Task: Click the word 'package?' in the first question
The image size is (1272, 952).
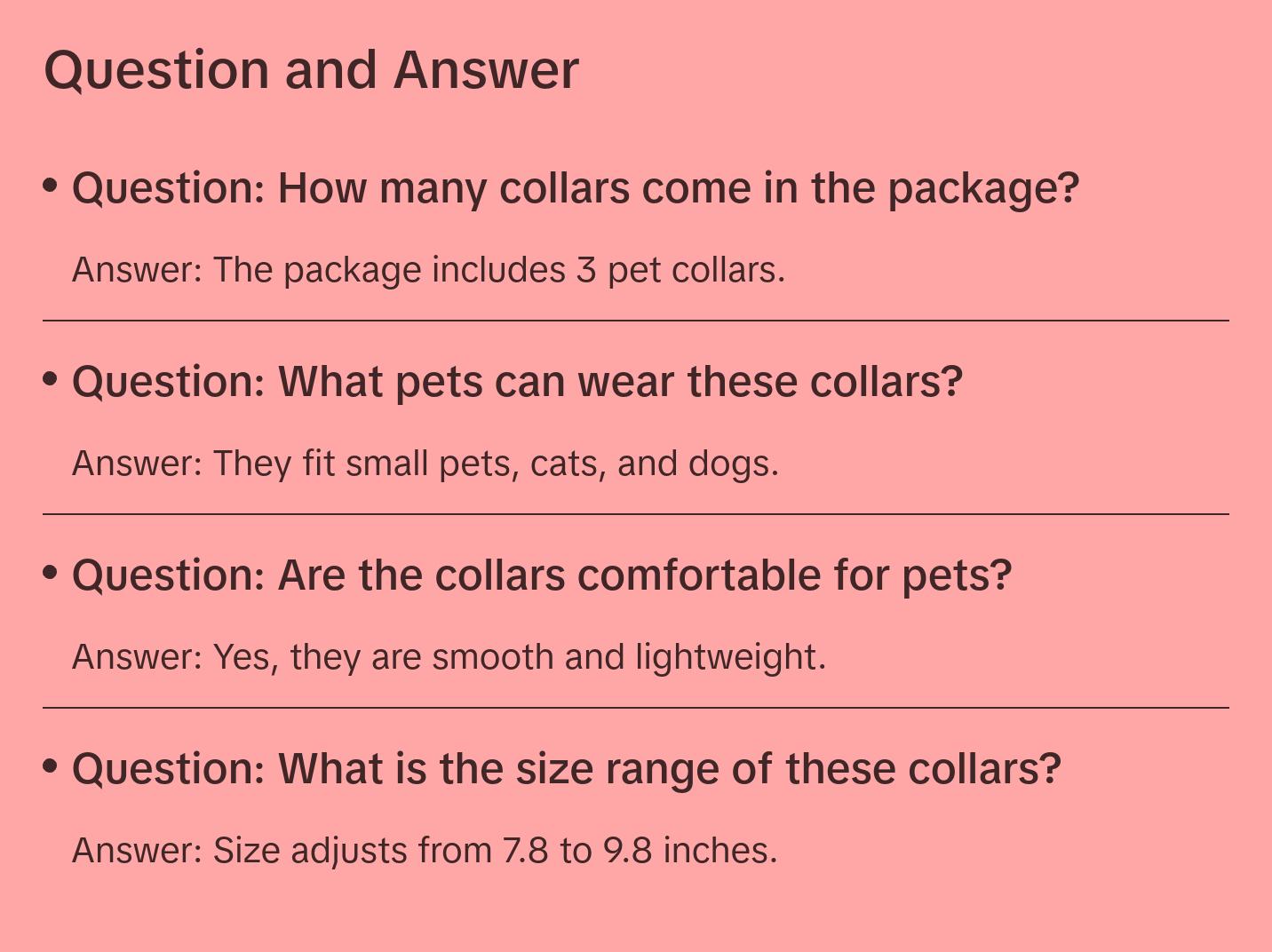Action: pyautogui.click(x=983, y=190)
